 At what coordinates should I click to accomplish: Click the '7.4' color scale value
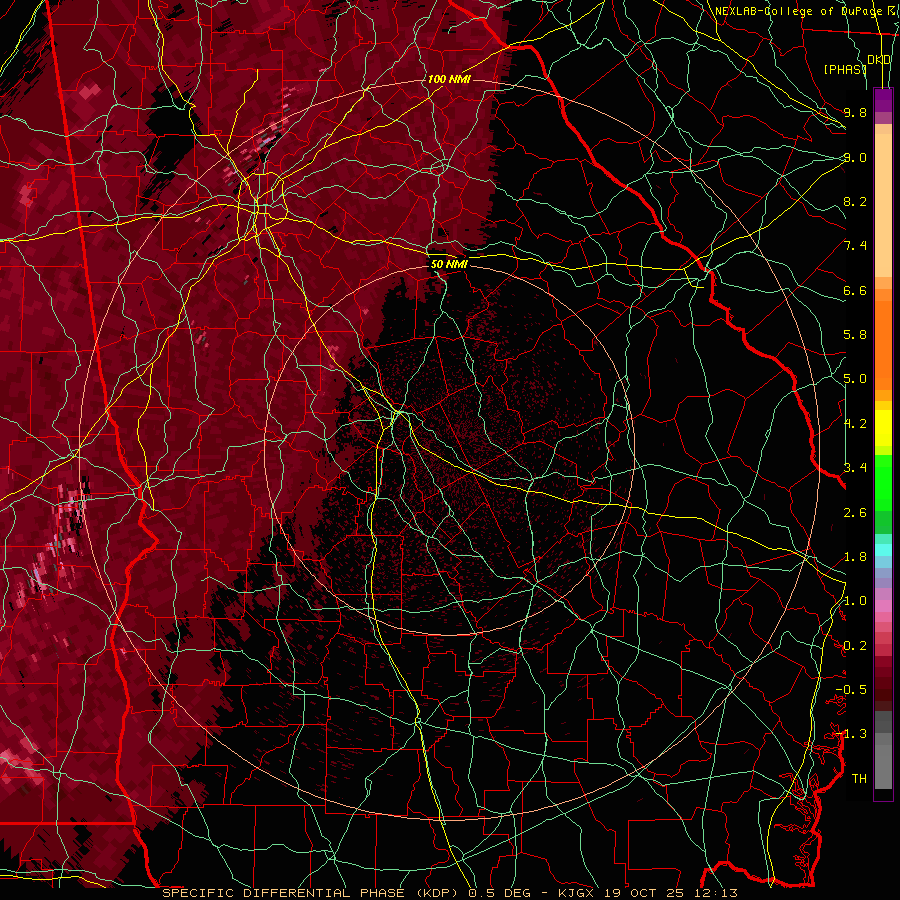pos(855,246)
